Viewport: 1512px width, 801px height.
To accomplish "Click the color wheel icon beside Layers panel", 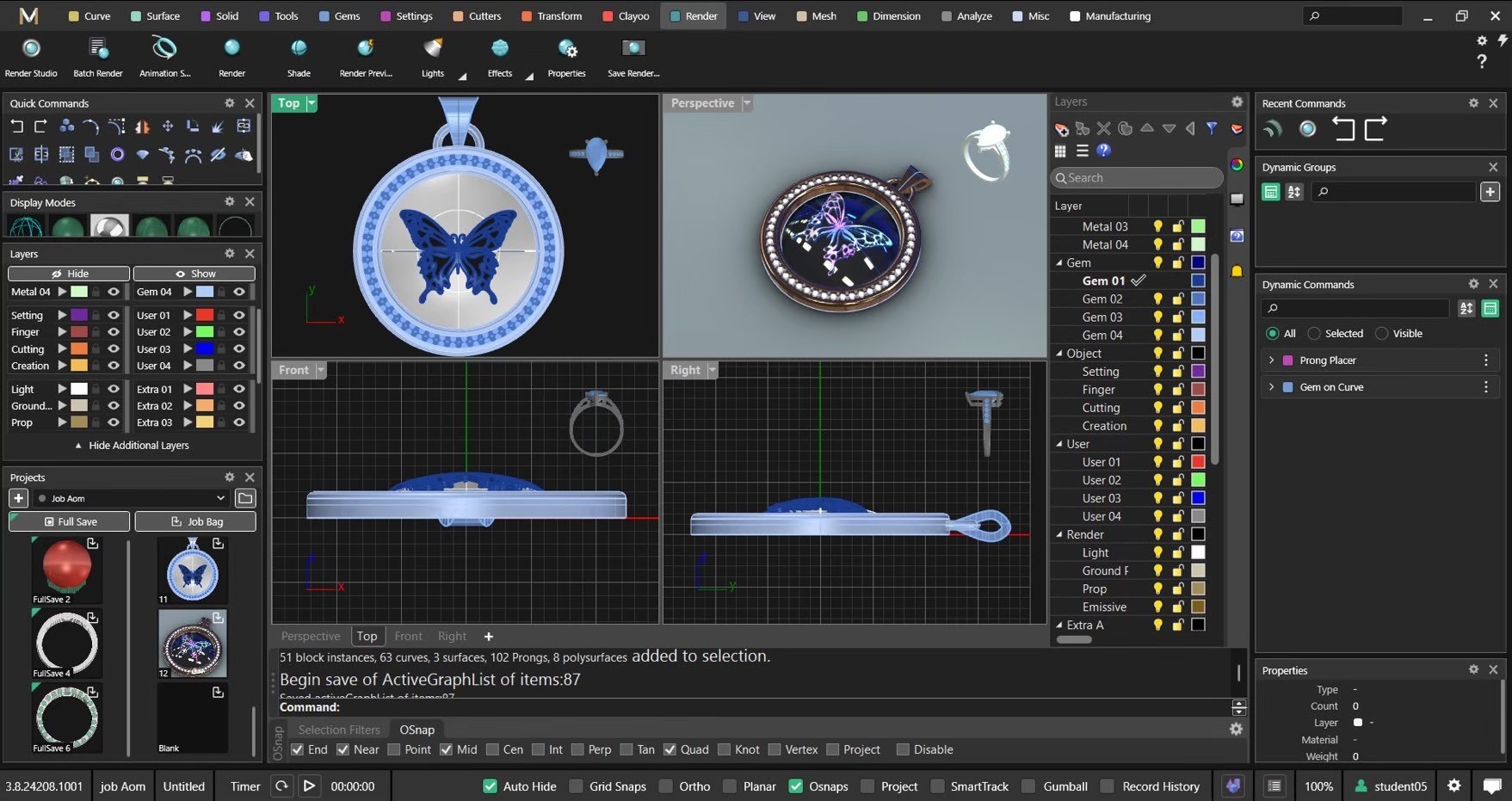I will (1237, 165).
